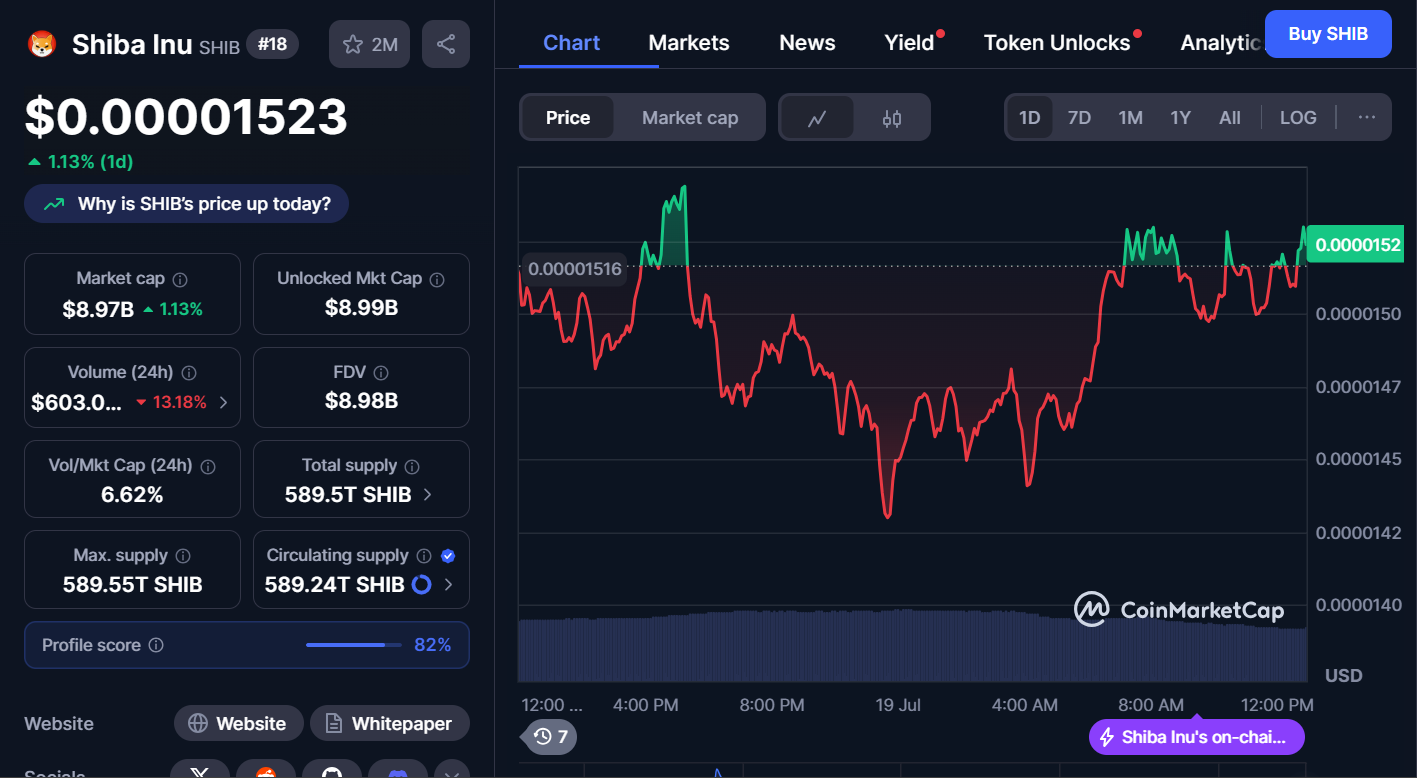
Task: Open the Token Unlocks tab
Action: point(1057,43)
